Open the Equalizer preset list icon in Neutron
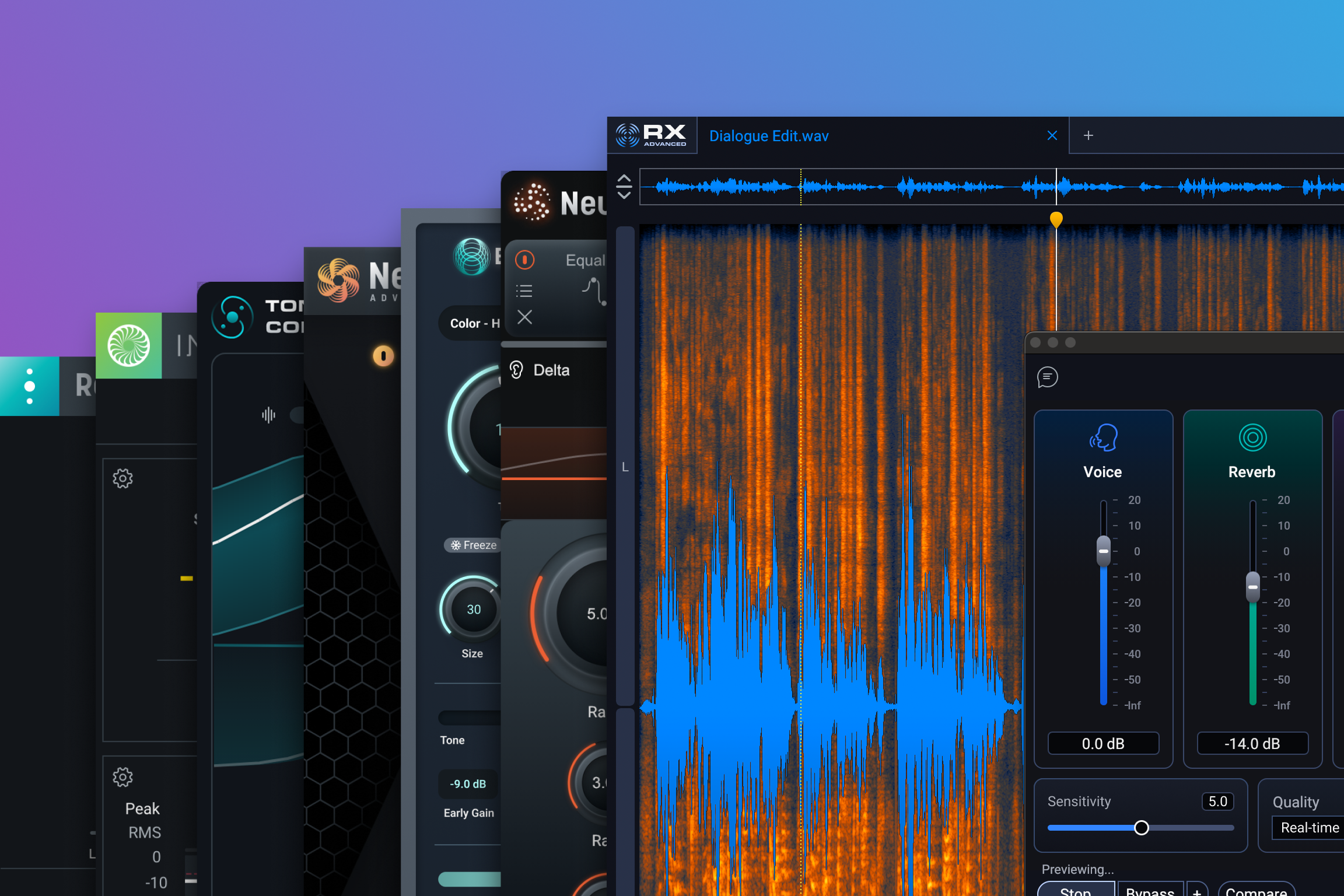Image resolution: width=1344 pixels, height=896 pixels. click(524, 290)
